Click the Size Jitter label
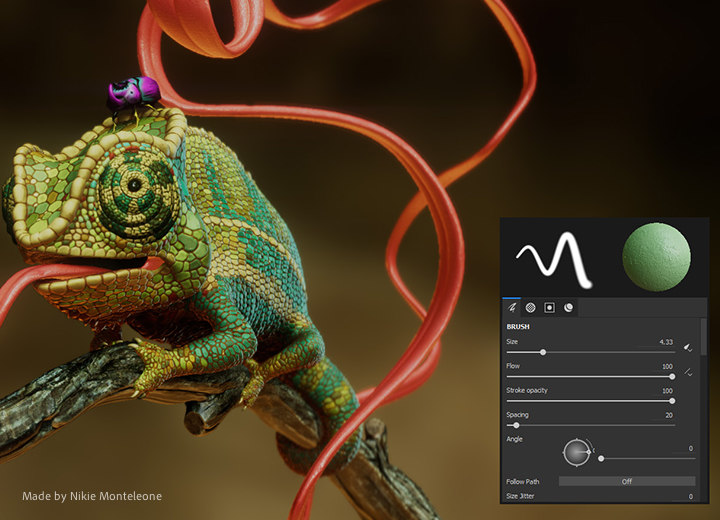 click(x=520, y=496)
